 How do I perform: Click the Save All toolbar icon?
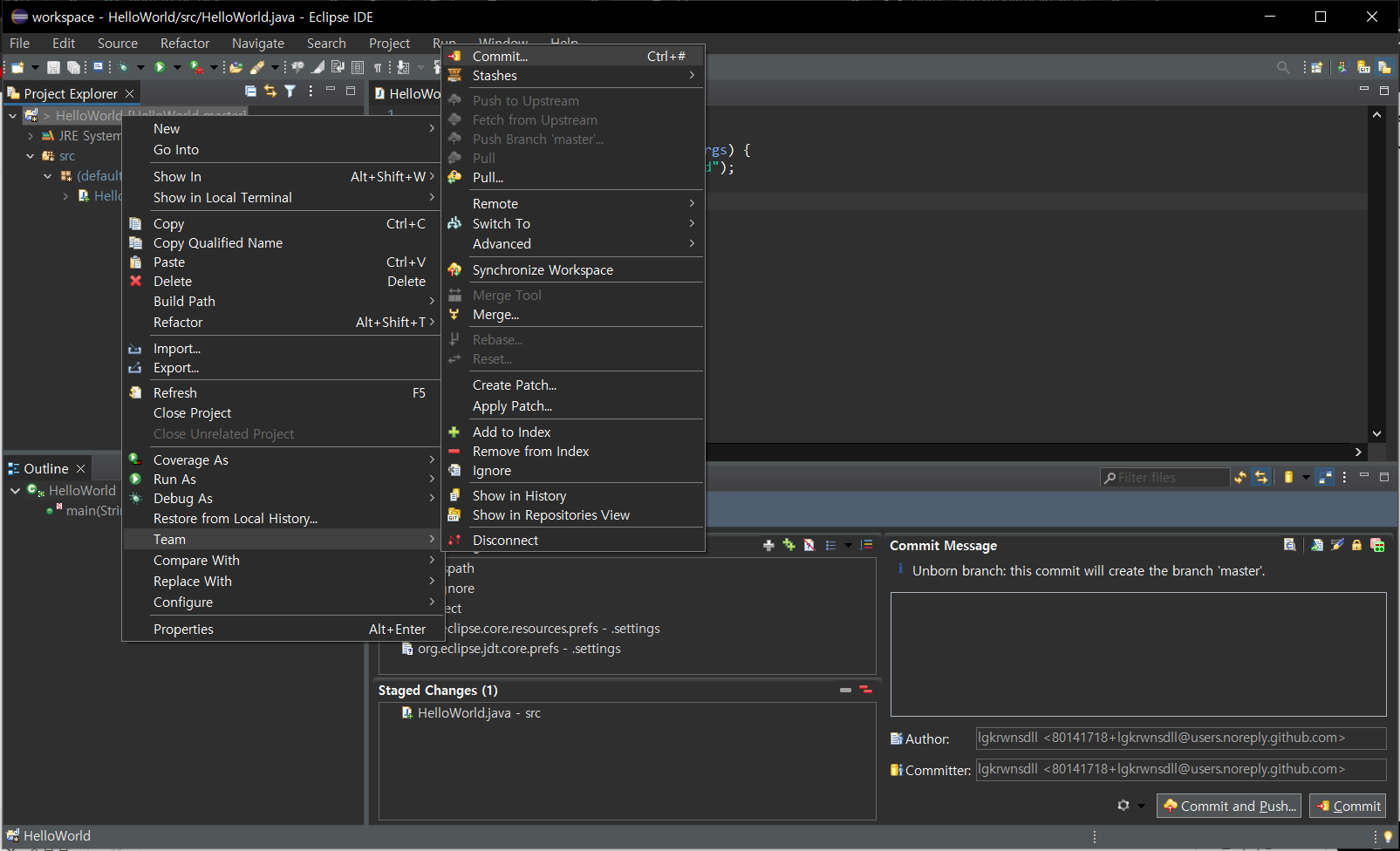[x=73, y=67]
